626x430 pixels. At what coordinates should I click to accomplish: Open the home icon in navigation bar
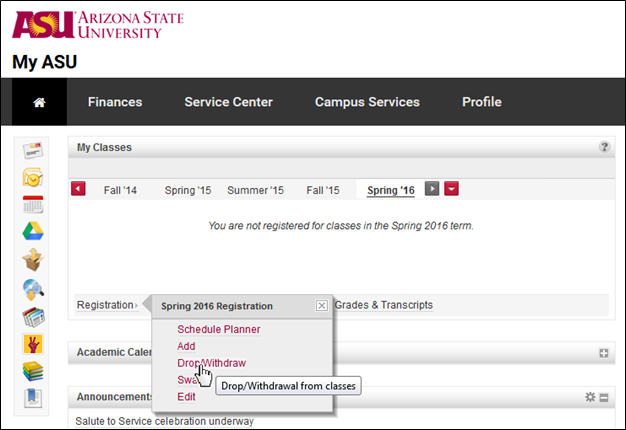[39, 102]
